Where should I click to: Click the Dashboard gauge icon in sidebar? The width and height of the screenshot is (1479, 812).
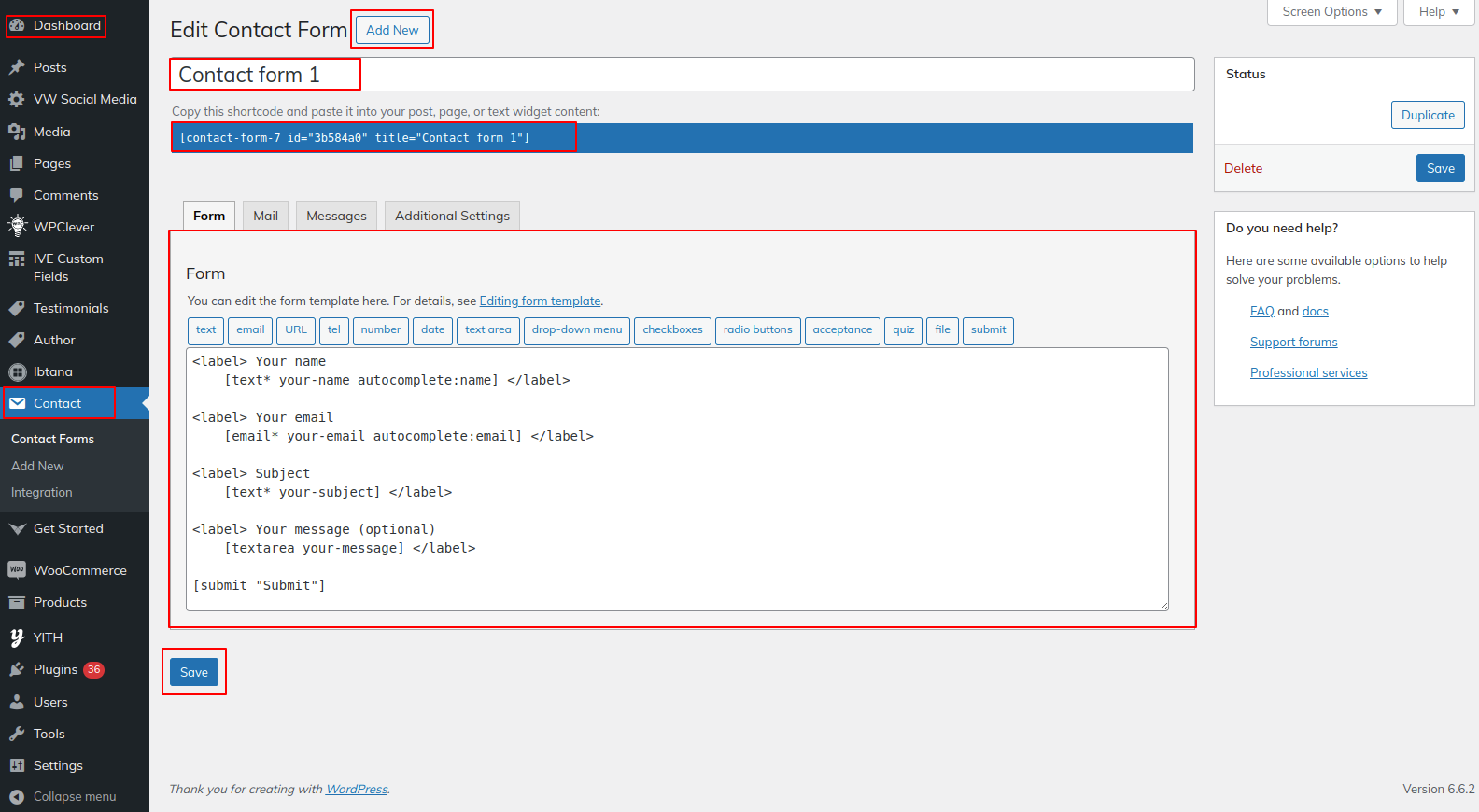click(x=17, y=25)
